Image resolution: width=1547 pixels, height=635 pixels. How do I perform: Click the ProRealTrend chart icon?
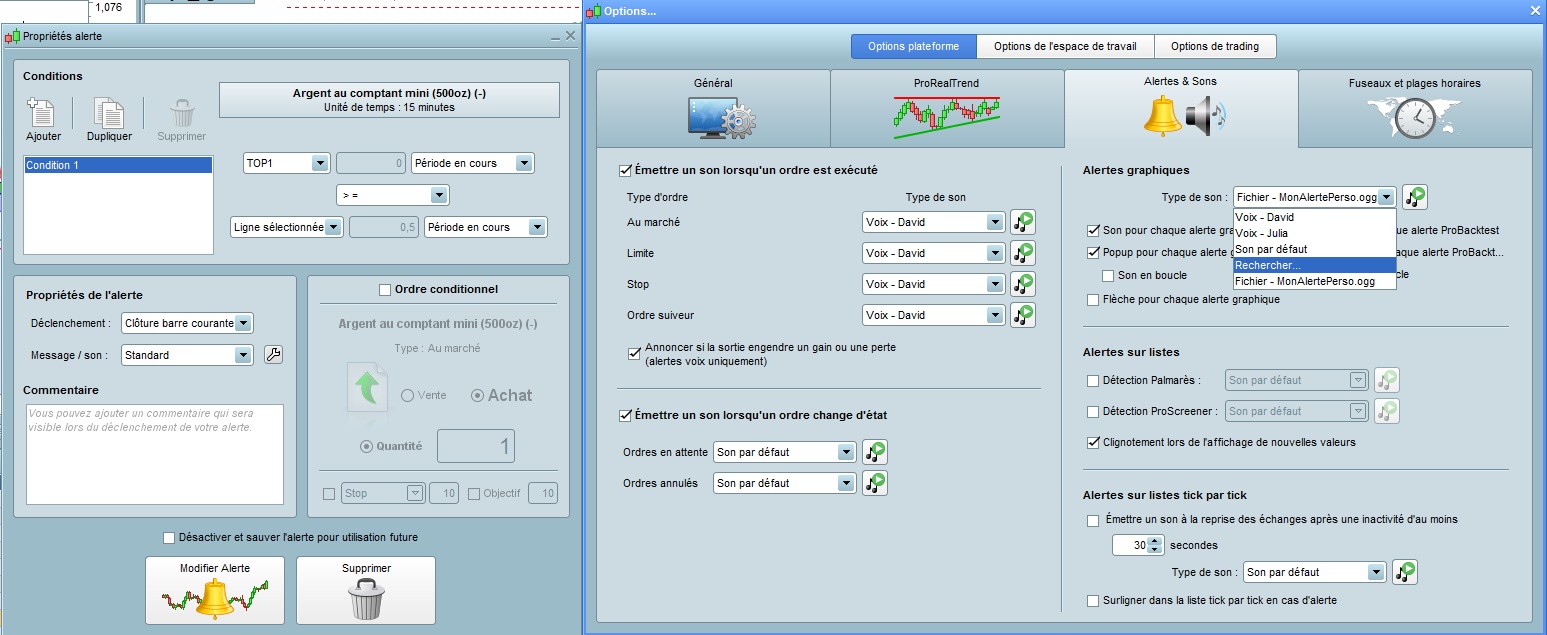[946, 118]
